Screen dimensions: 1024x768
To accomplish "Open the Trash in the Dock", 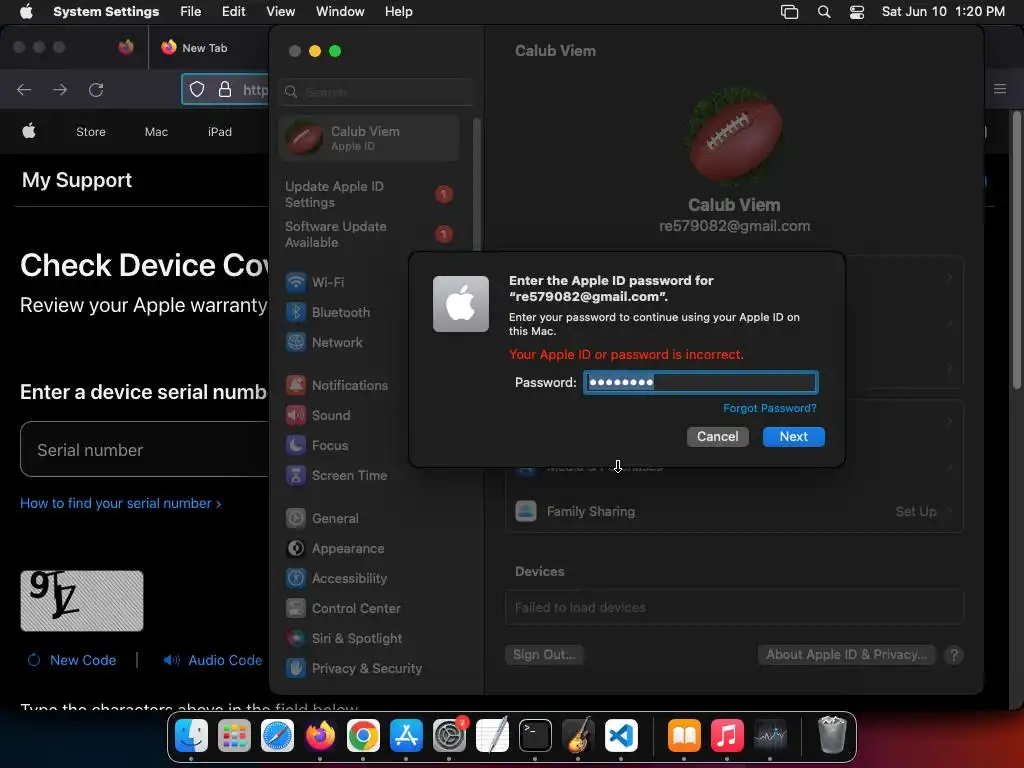I will coord(832,736).
